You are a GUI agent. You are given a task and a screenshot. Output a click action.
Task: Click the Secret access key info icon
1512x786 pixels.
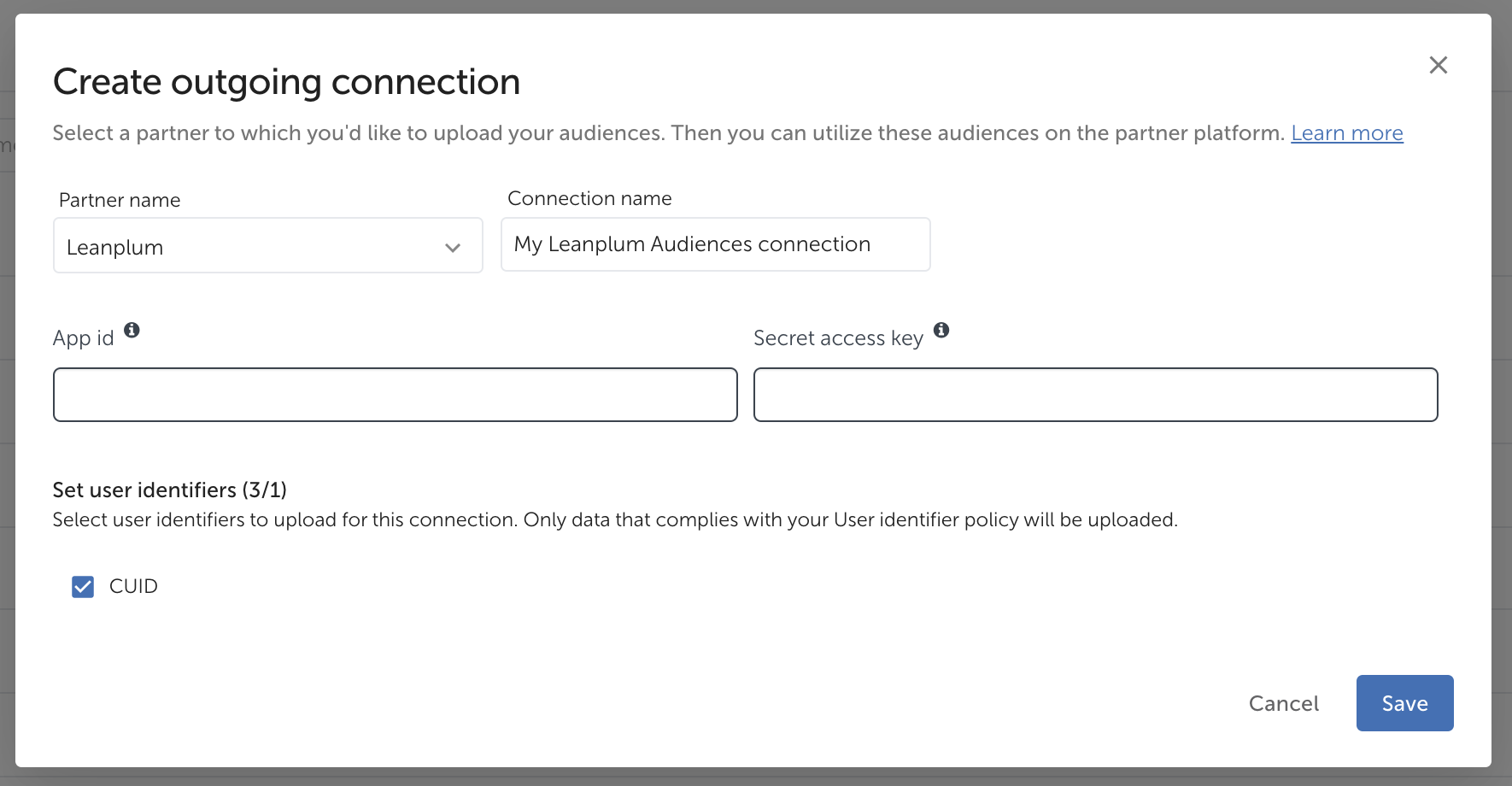941,330
